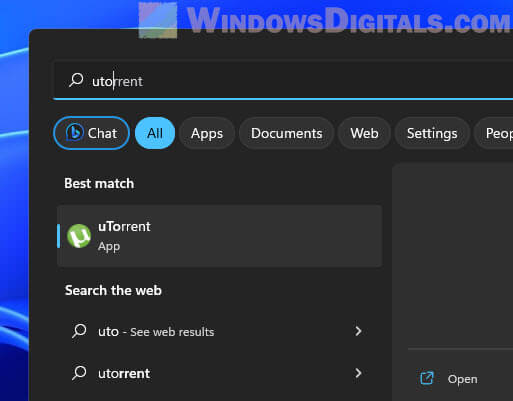Open the uTorrent app best match
This screenshot has height=401, width=513.
tap(219, 236)
